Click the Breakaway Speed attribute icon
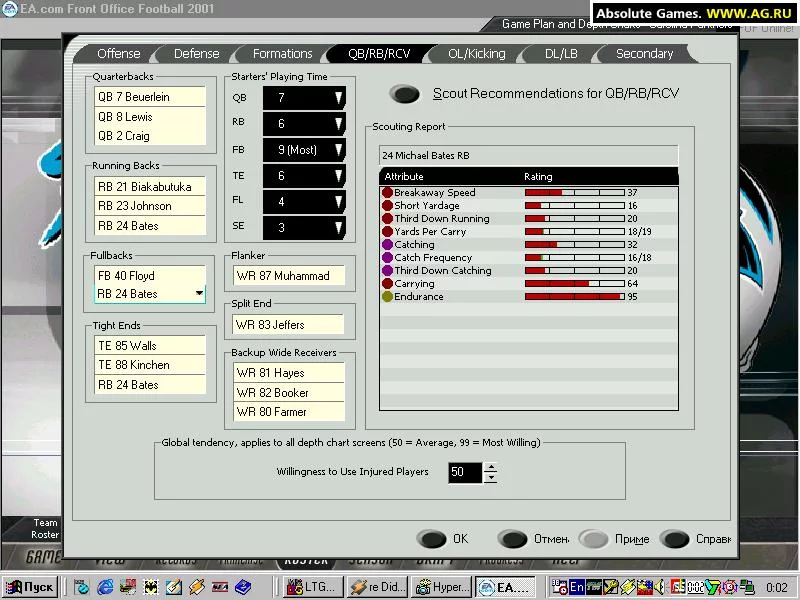Screen dimensions: 800x600 click(387, 192)
